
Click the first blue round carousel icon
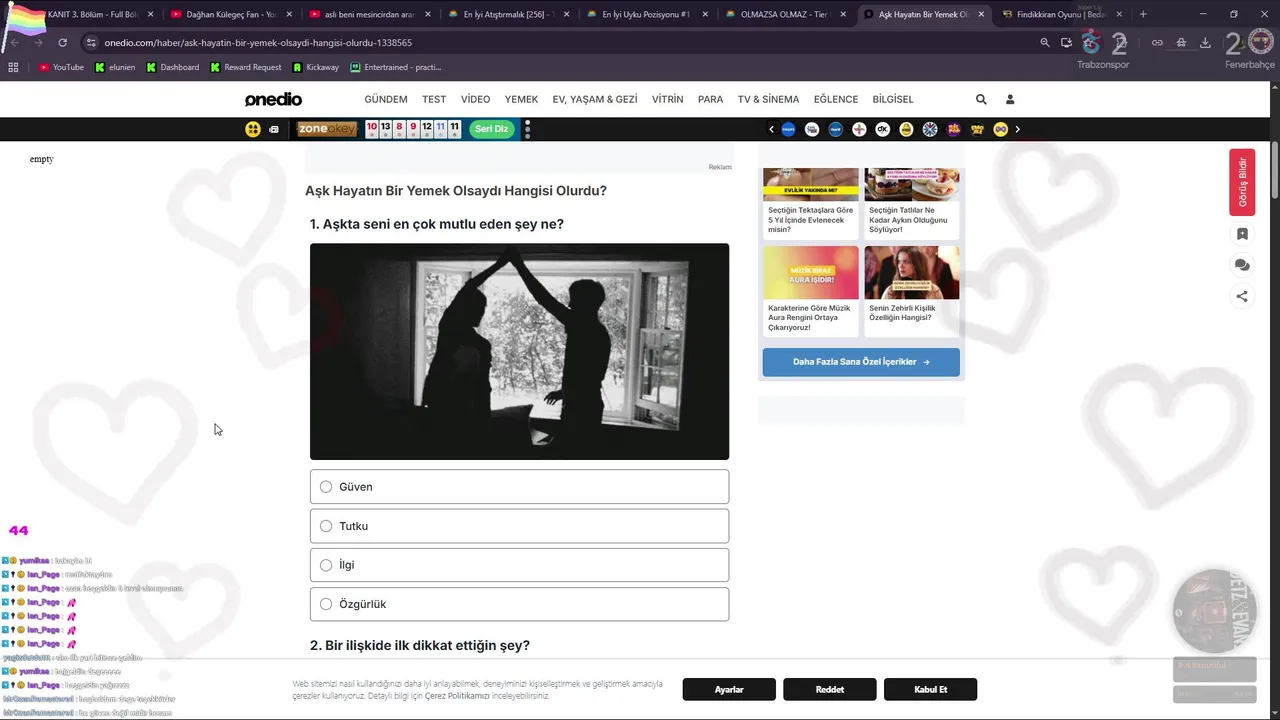point(788,129)
